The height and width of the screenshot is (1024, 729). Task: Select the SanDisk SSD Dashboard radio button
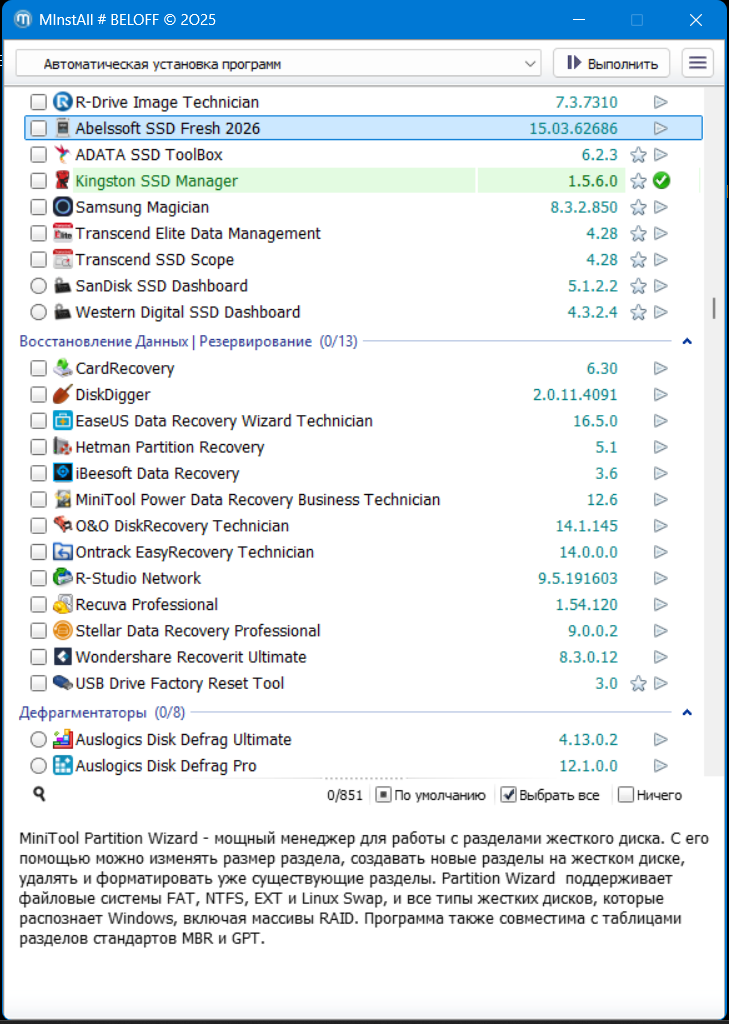click(x=38, y=286)
